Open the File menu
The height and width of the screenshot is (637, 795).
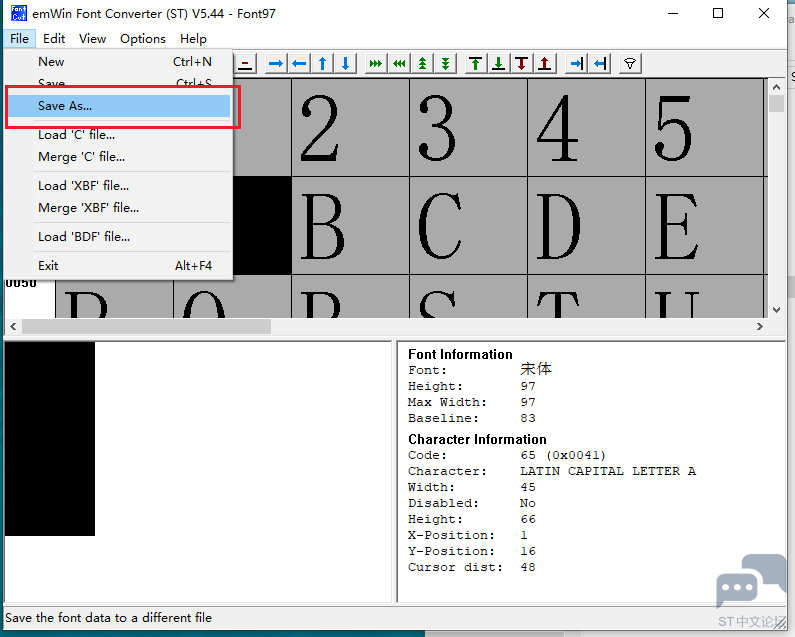click(x=19, y=39)
